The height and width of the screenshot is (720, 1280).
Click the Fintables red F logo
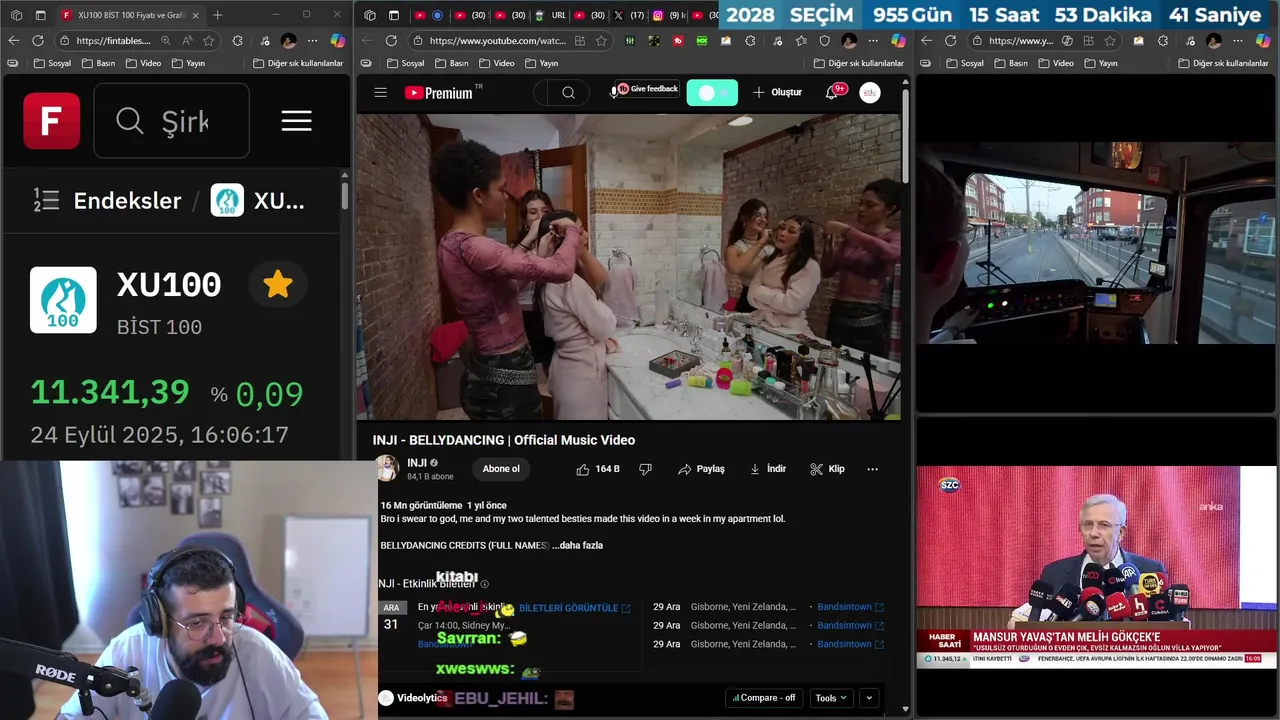pyautogui.click(x=52, y=121)
